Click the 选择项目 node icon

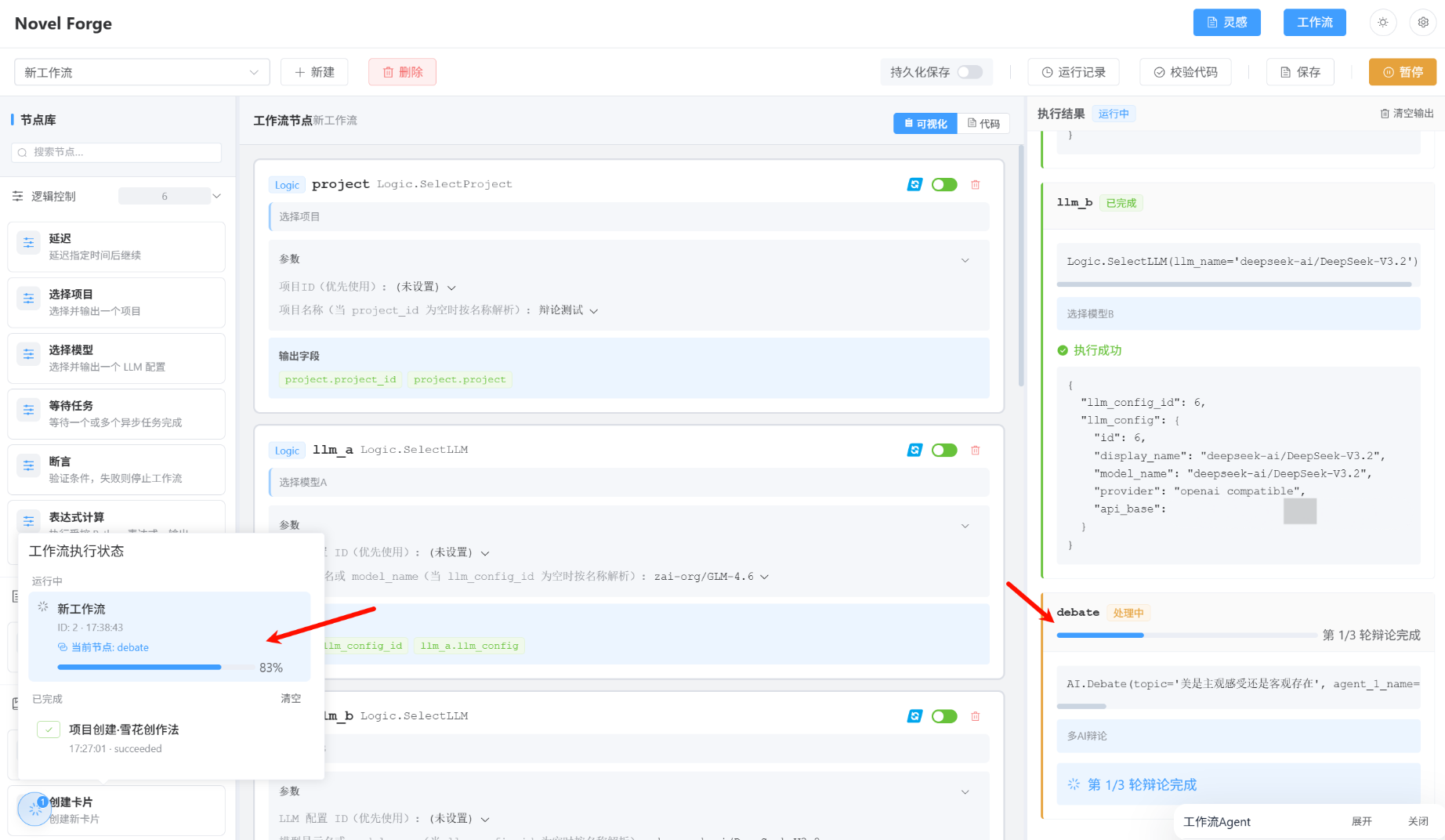29,299
